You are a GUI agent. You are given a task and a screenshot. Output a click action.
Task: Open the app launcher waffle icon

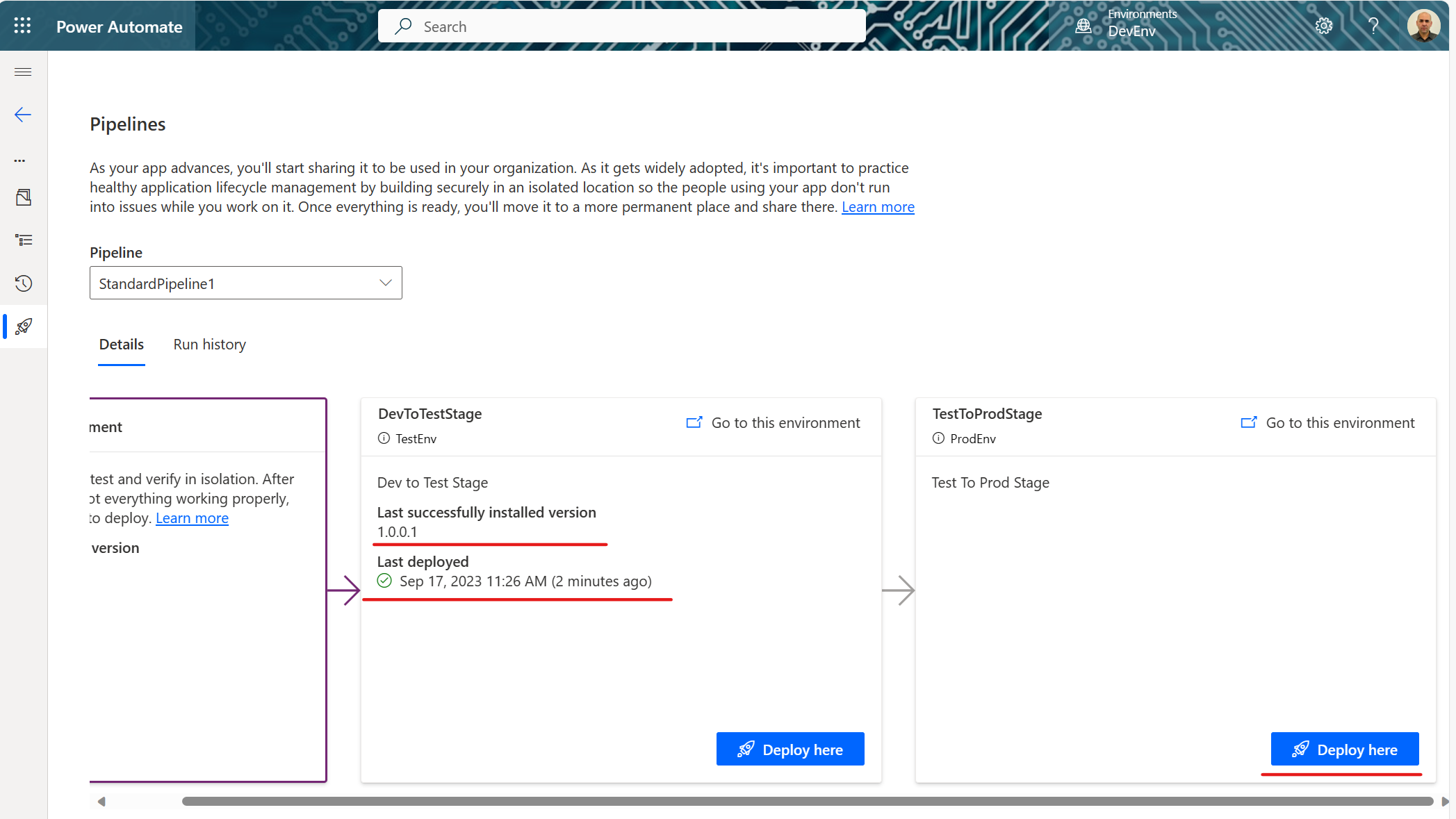click(22, 26)
